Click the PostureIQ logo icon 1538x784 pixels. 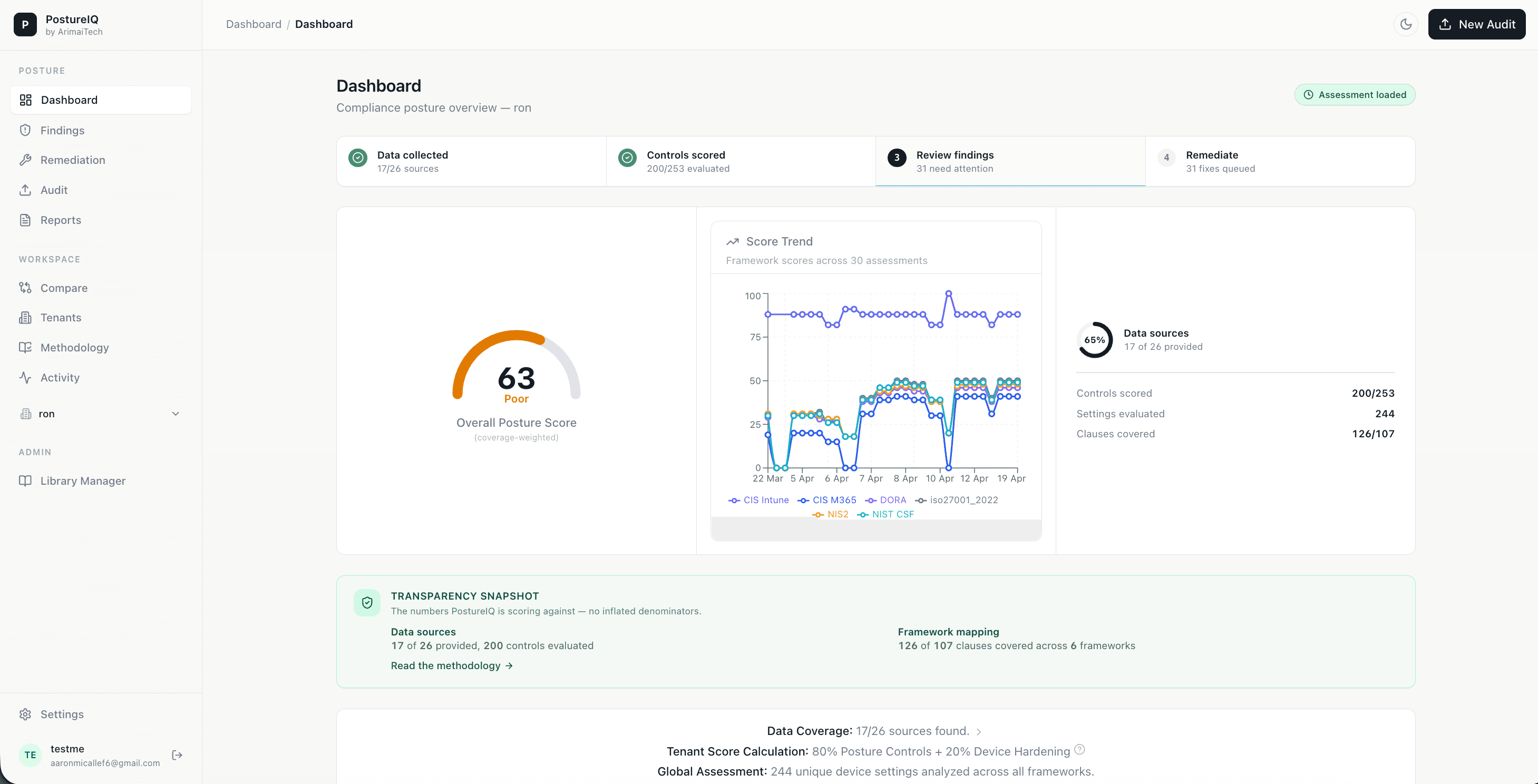(25, 24)
